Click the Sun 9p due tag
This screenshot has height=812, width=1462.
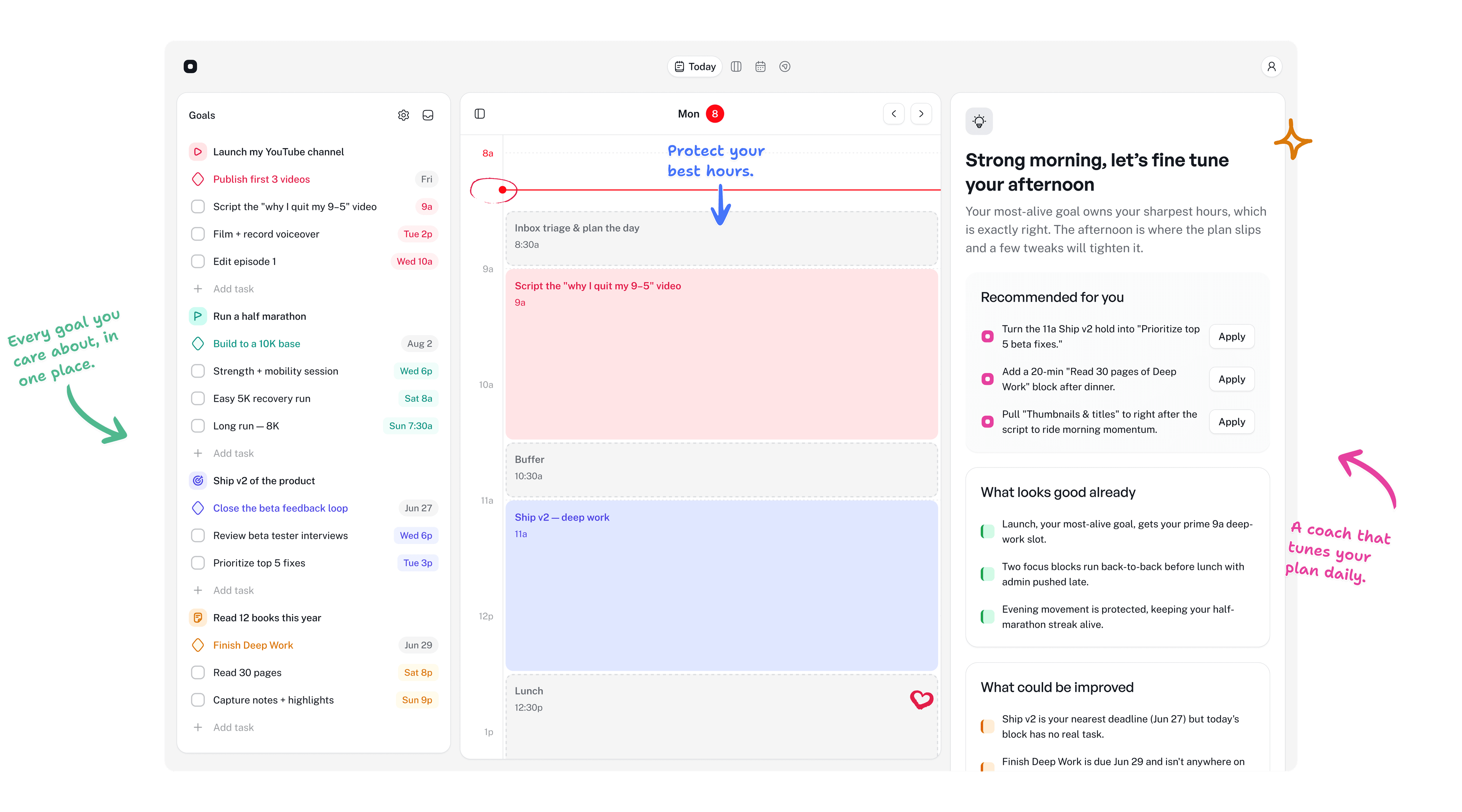pos(417,700)
